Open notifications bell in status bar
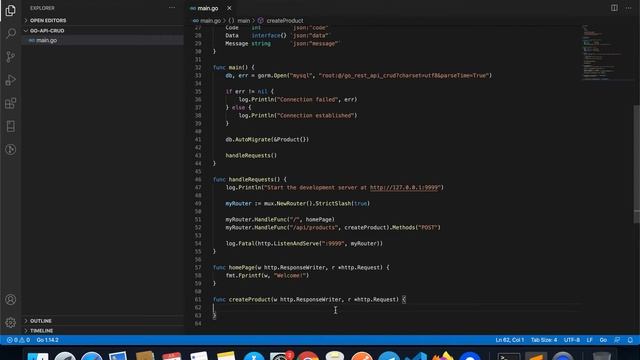Image resolution: width=640 pixels, height=360 pixels. point(630,340)
